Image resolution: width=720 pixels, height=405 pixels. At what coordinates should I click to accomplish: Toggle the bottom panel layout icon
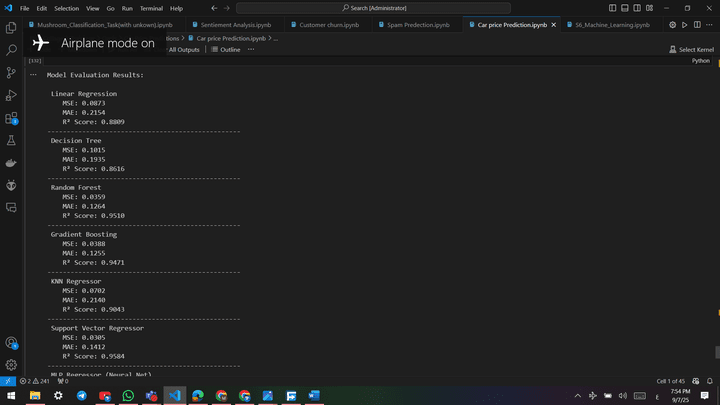[x=625, y=8]
